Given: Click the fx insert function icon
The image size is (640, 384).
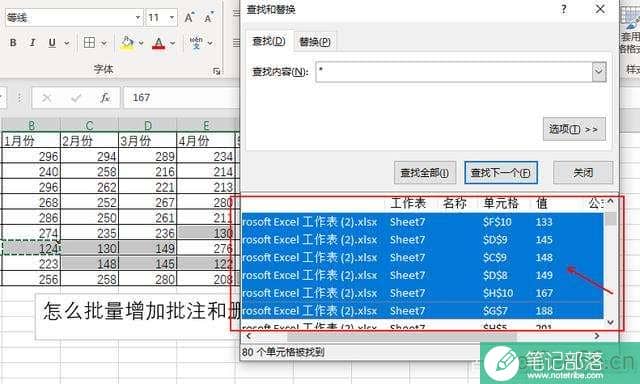Looking at the screenshot, I should pos(105,98).
